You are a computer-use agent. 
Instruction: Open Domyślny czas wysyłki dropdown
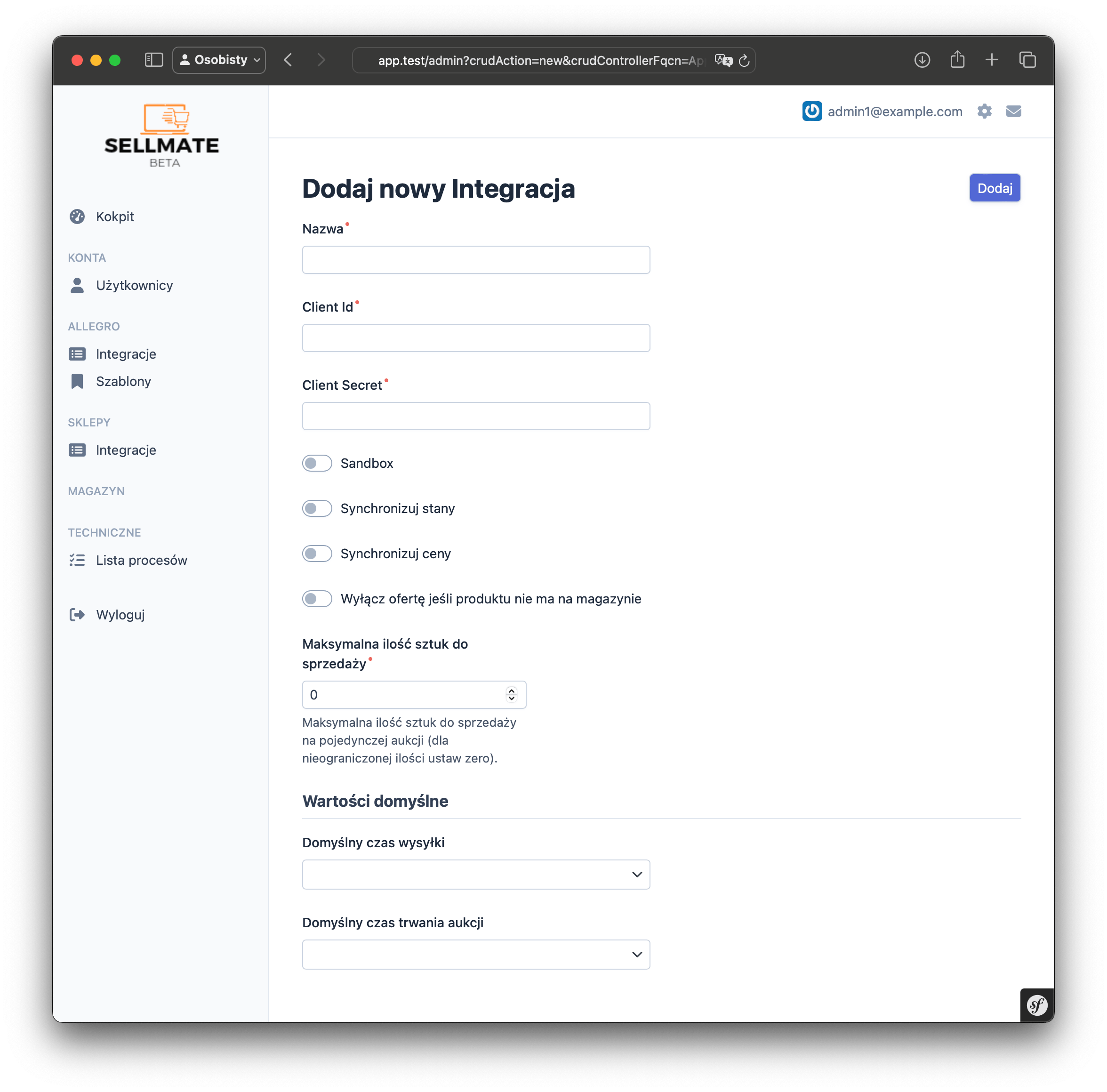click(475, 874)
